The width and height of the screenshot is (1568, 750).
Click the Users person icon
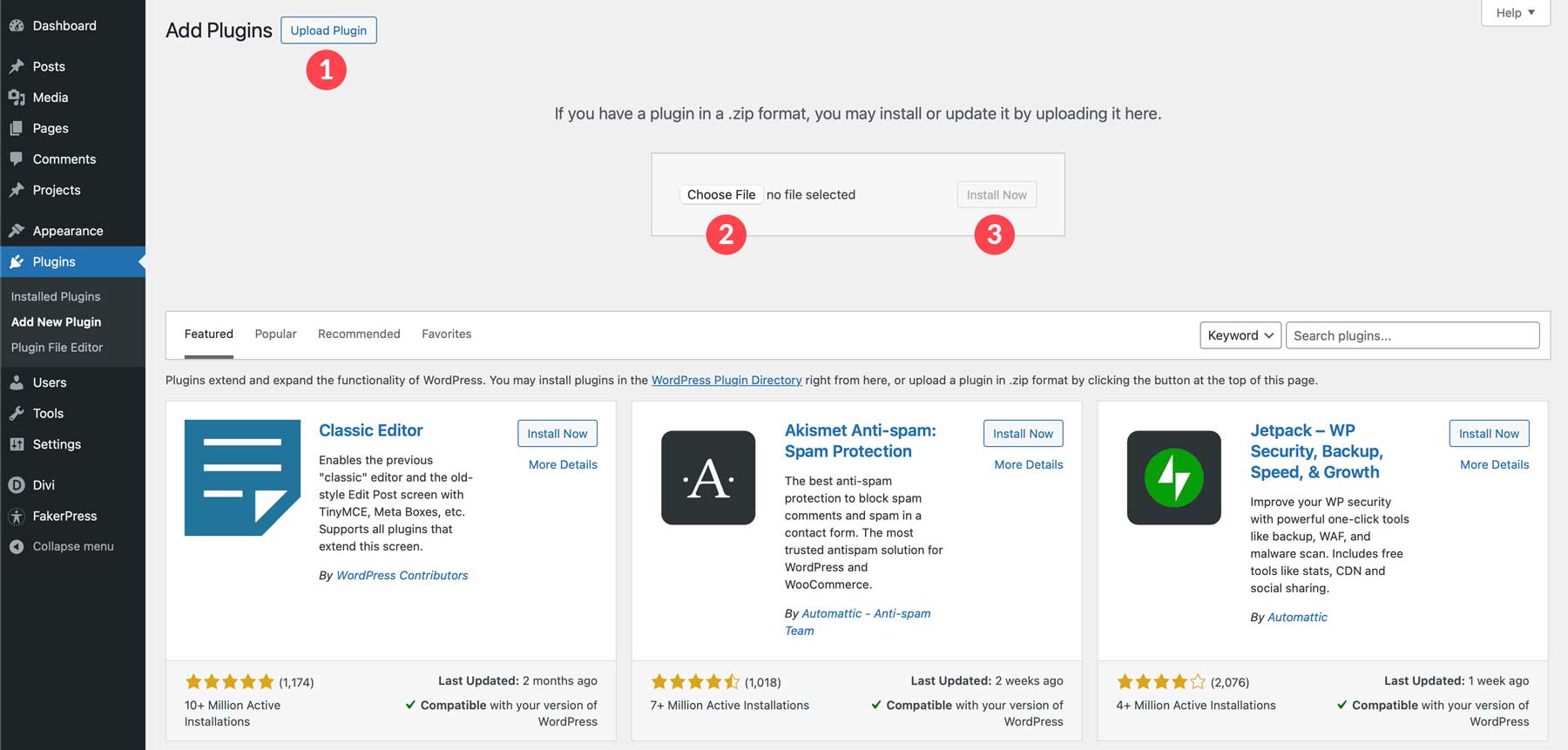click(x=16, y=382)
